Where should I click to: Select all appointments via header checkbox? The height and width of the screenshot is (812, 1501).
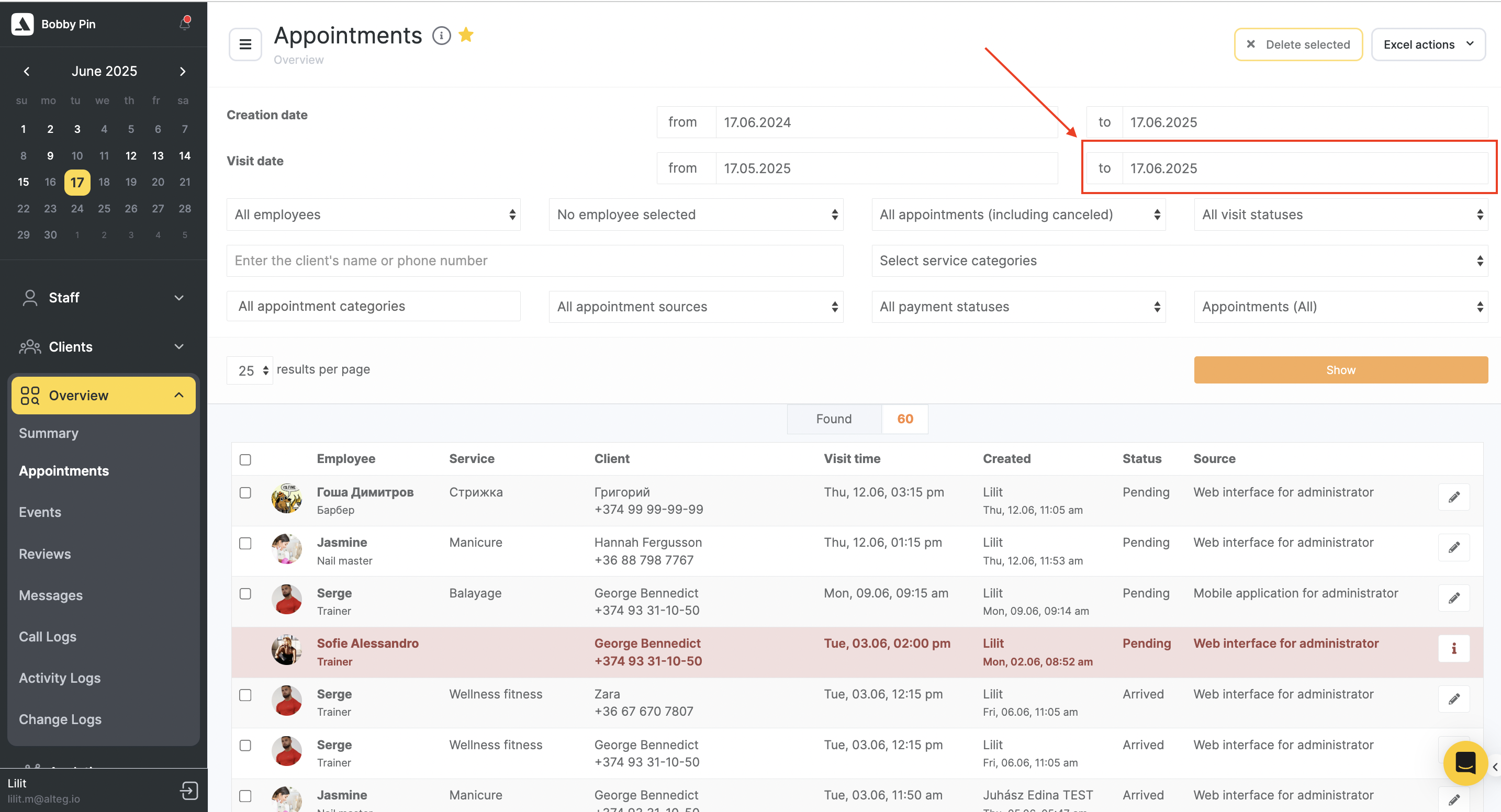pyautogui.click(x=245, y=459)
